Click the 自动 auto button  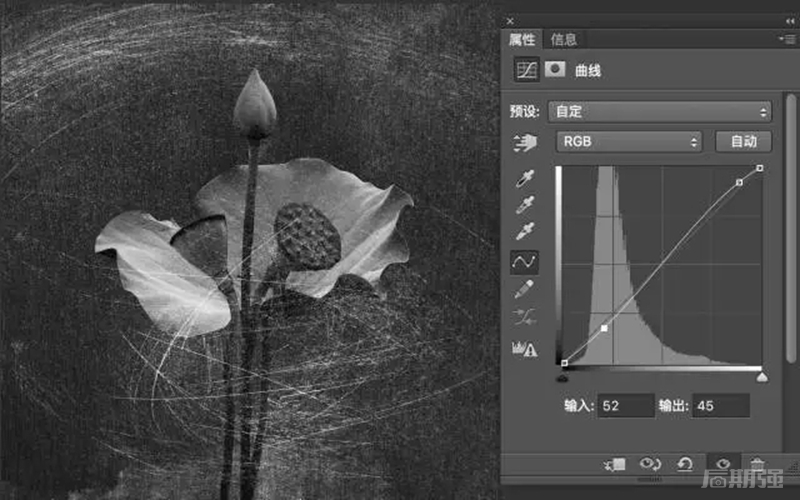pyautogui.click(x=743, y=141)
